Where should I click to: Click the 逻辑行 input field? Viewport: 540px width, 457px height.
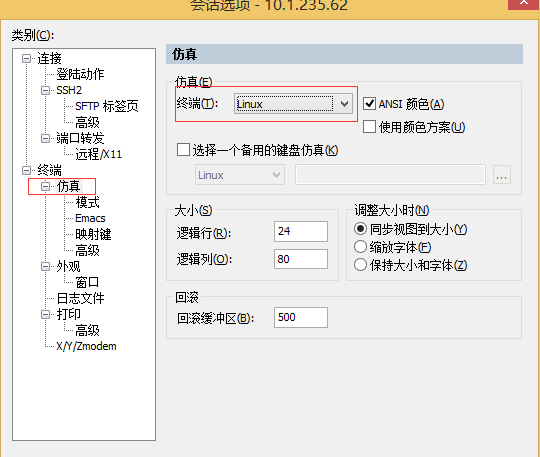301,231
